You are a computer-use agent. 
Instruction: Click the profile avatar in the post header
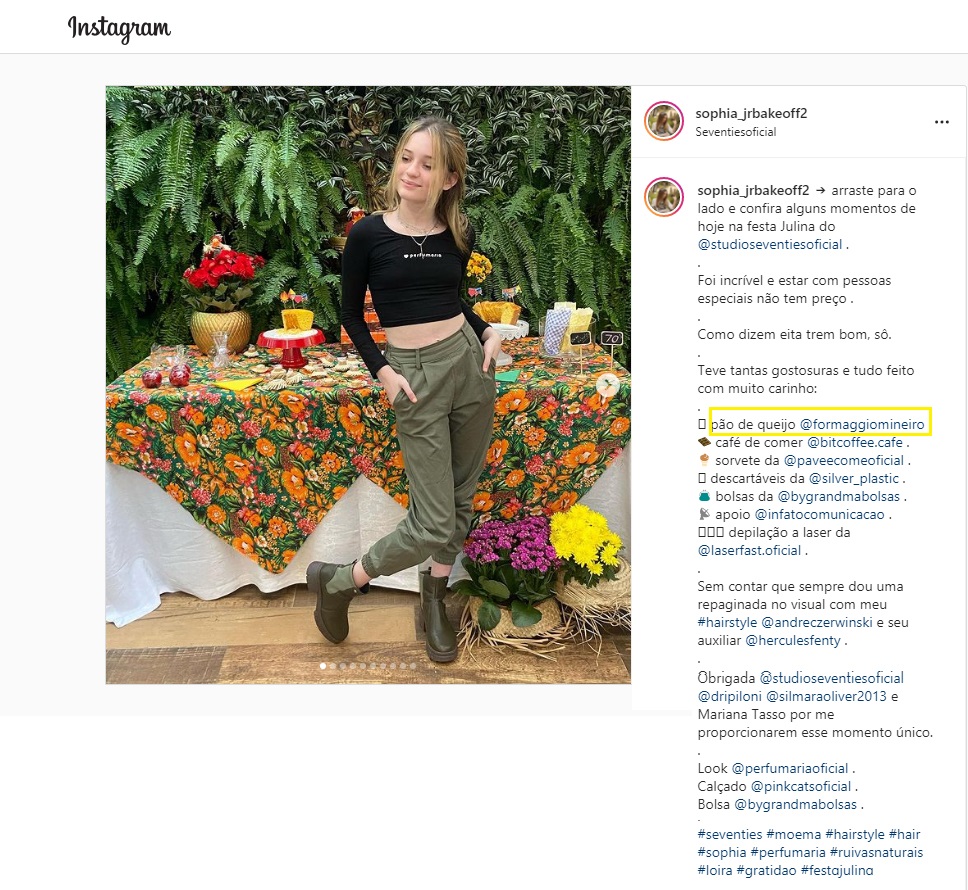664,121
